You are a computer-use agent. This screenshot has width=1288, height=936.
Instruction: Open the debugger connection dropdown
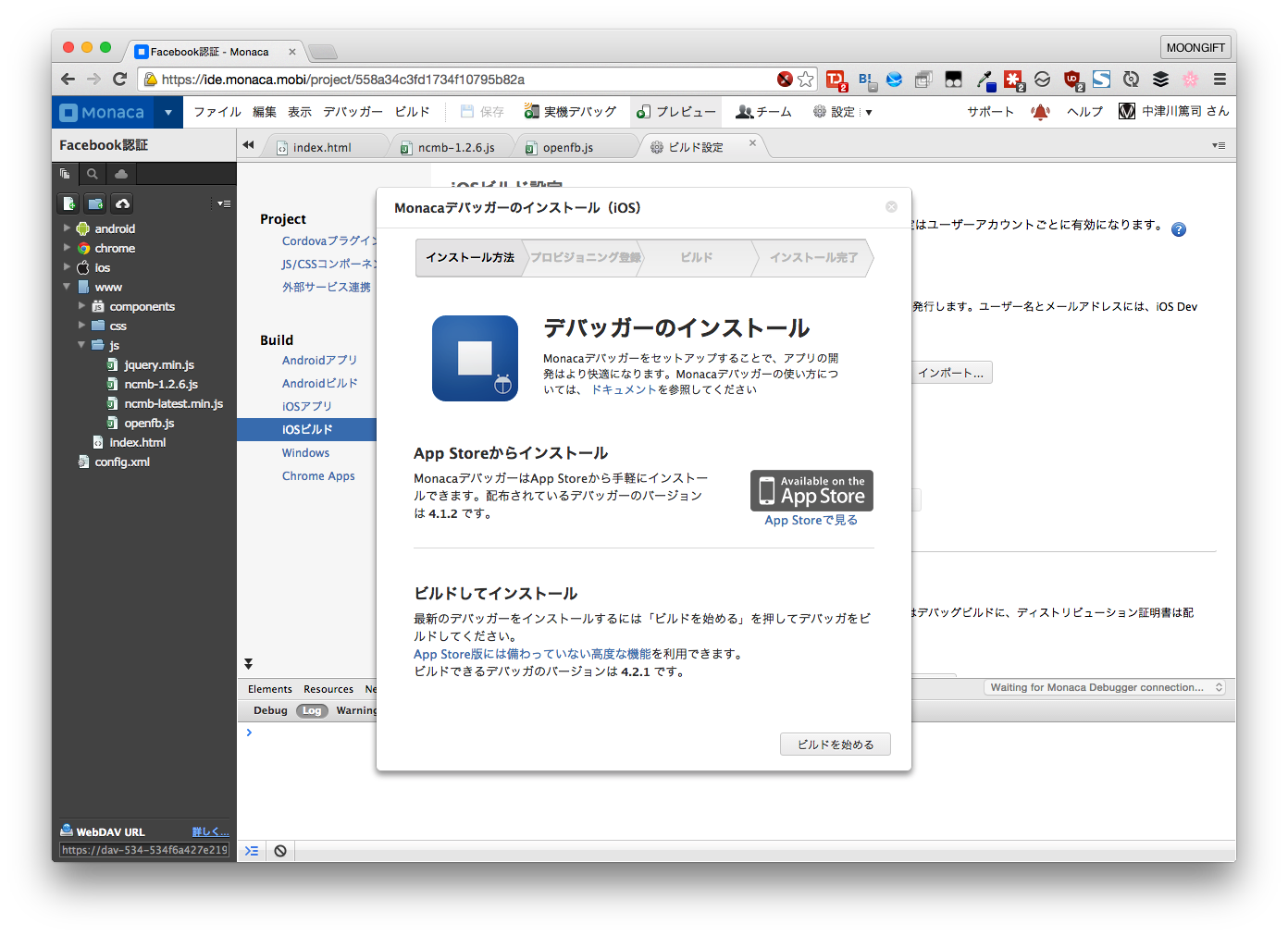pos(1106,687)
